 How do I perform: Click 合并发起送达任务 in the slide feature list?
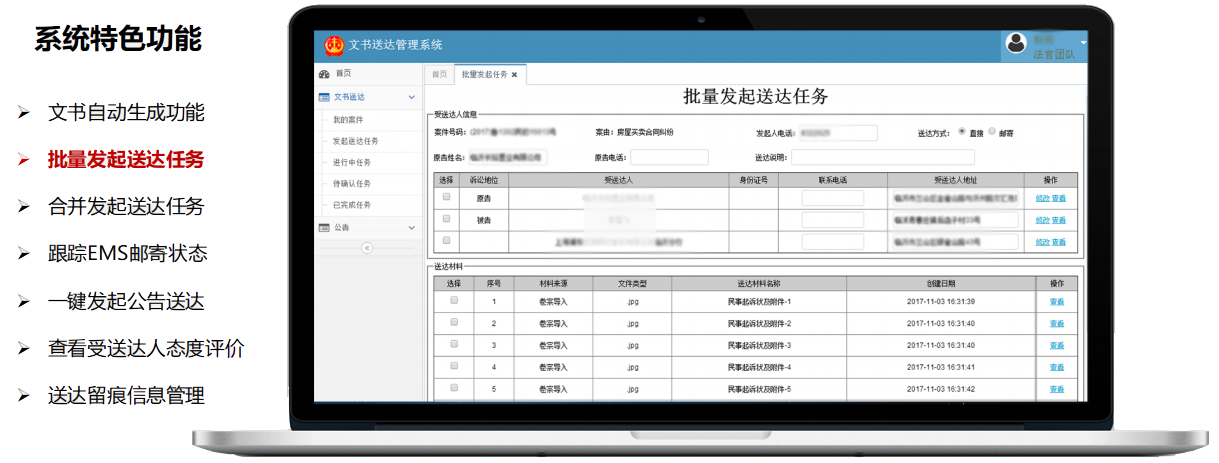(x=126, y=206)
